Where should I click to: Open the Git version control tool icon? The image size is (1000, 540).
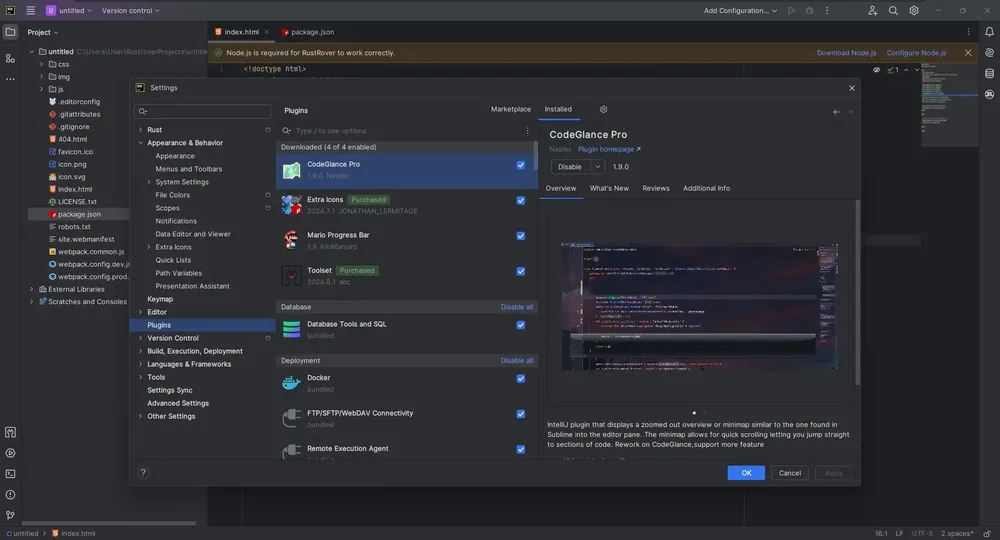10,515
